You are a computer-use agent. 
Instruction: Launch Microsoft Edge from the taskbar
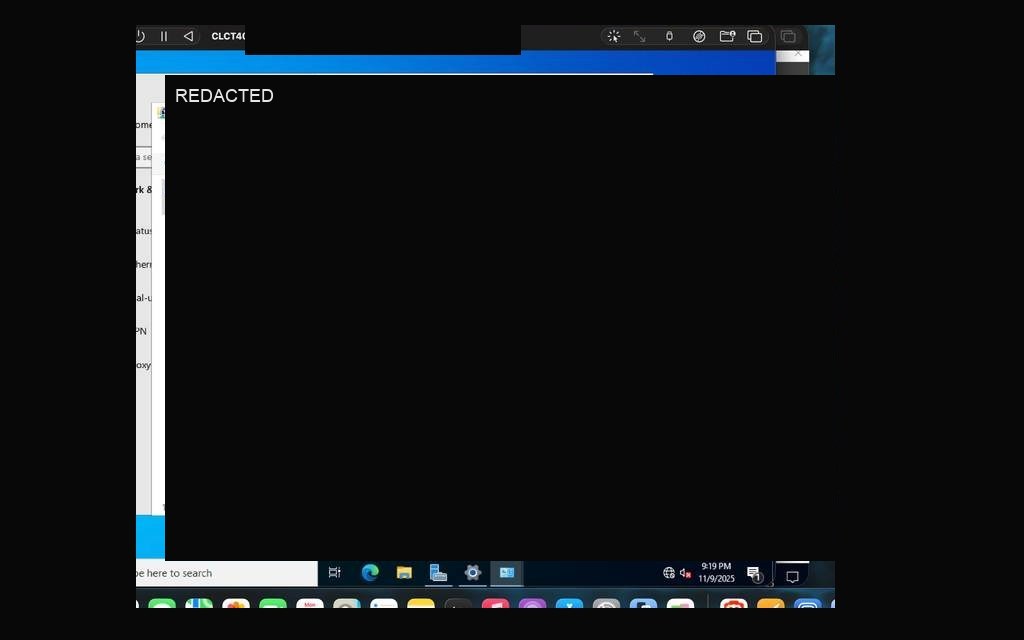click(x=370, y=573)
